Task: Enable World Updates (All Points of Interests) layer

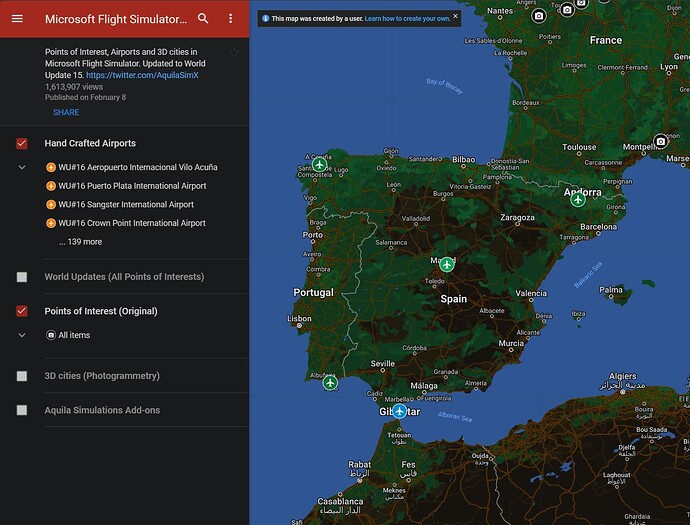Action: (22, 277)
